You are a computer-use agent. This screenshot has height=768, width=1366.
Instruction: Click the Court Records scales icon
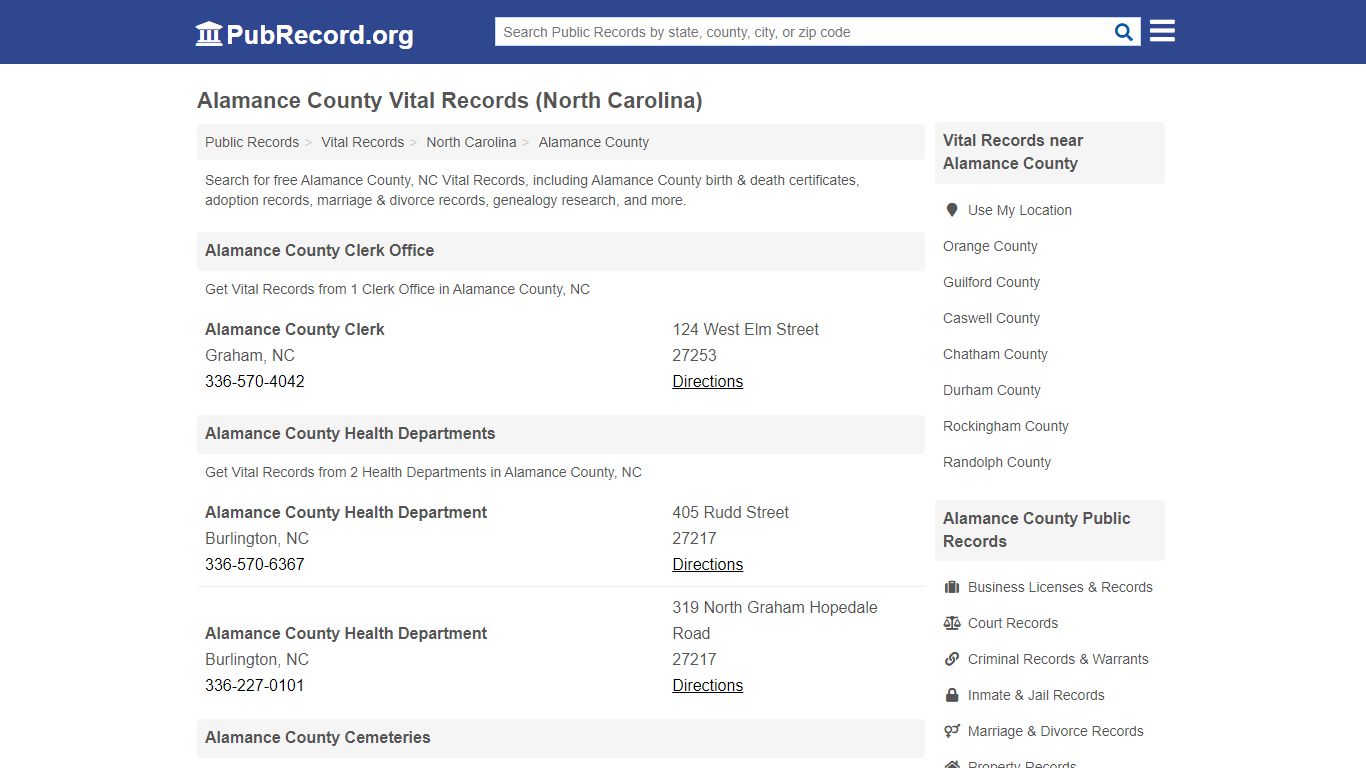coord(952,623)
